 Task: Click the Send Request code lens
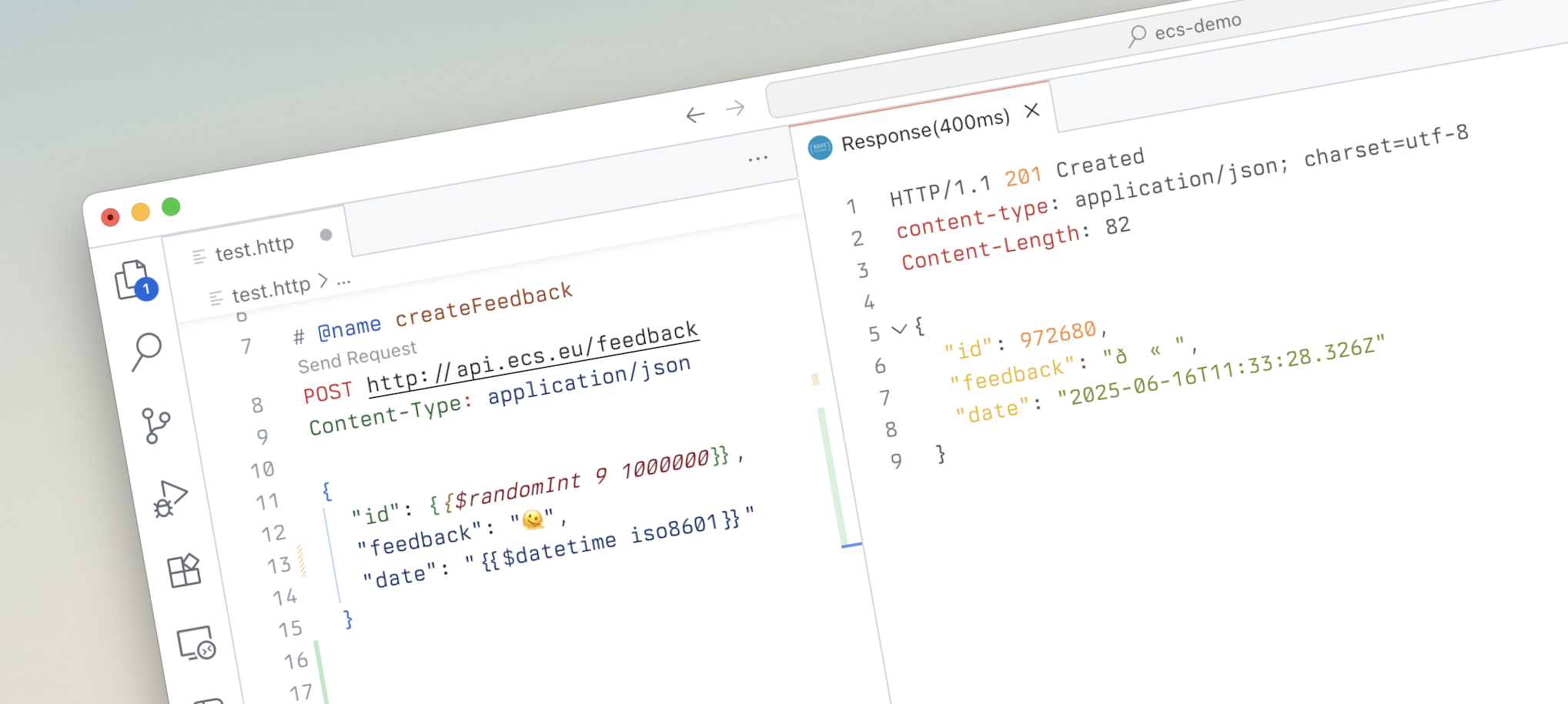pos(357,357)
